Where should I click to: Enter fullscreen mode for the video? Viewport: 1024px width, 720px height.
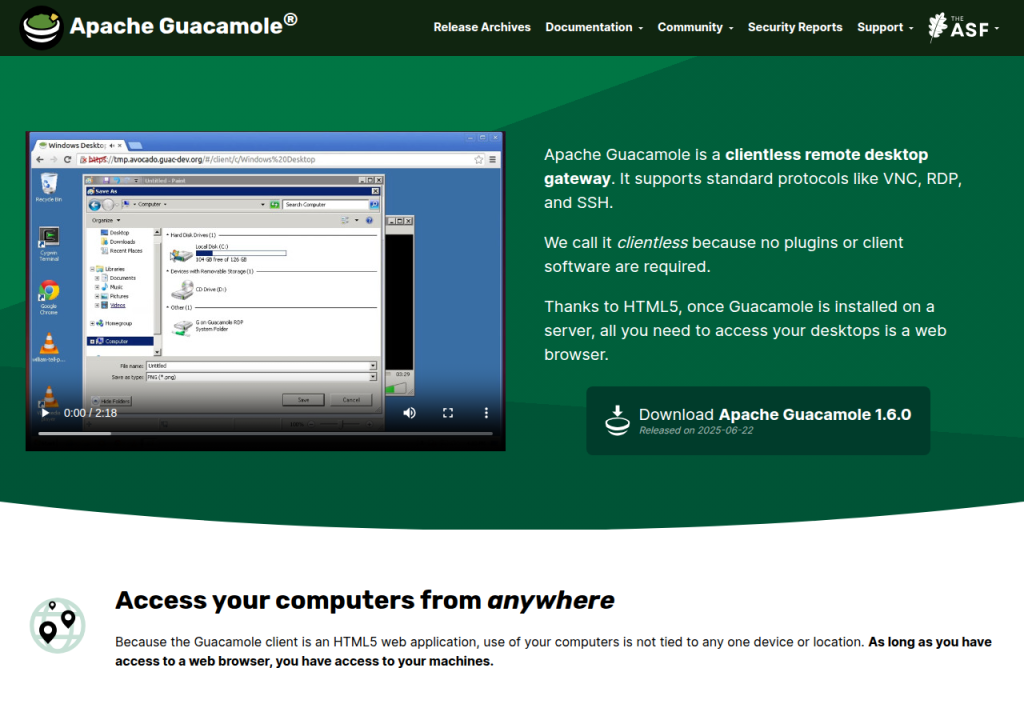point(448,413)
